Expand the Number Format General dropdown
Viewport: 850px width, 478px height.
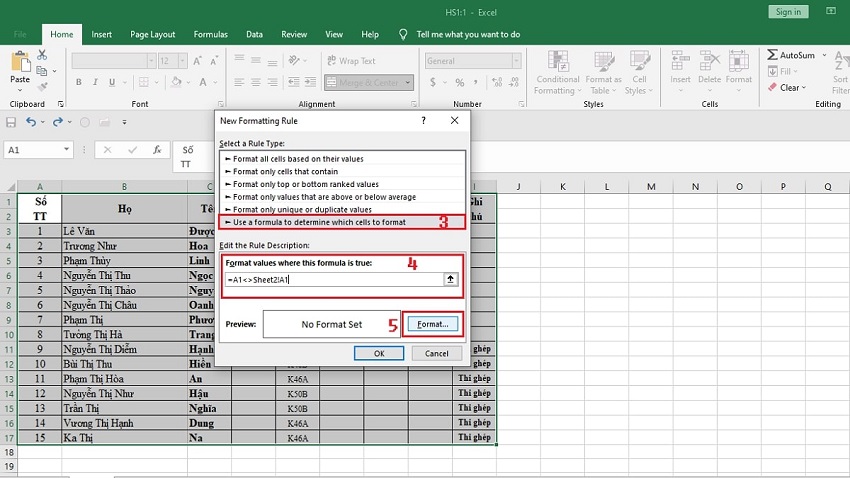[503, 61]
